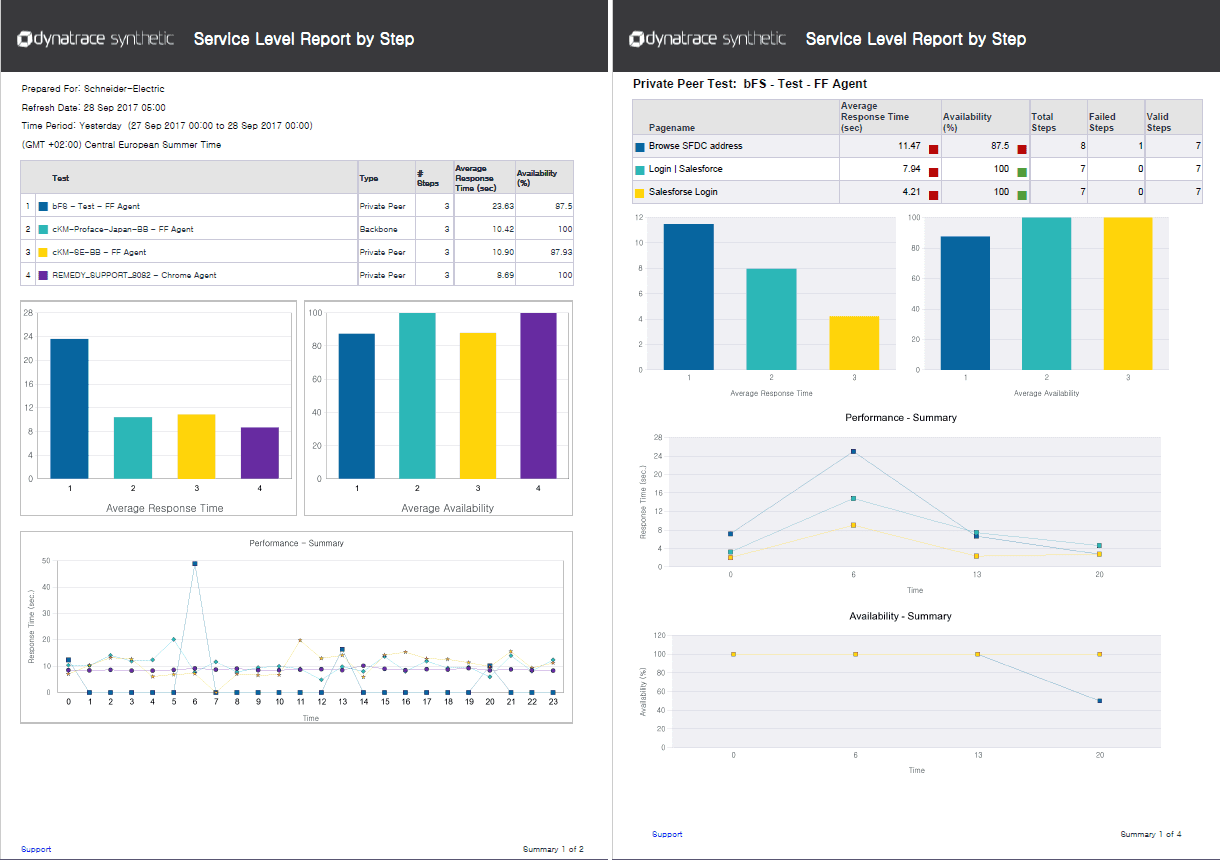Click the blue point at 20 in Availability - Summary chart

pos(1099,701)
